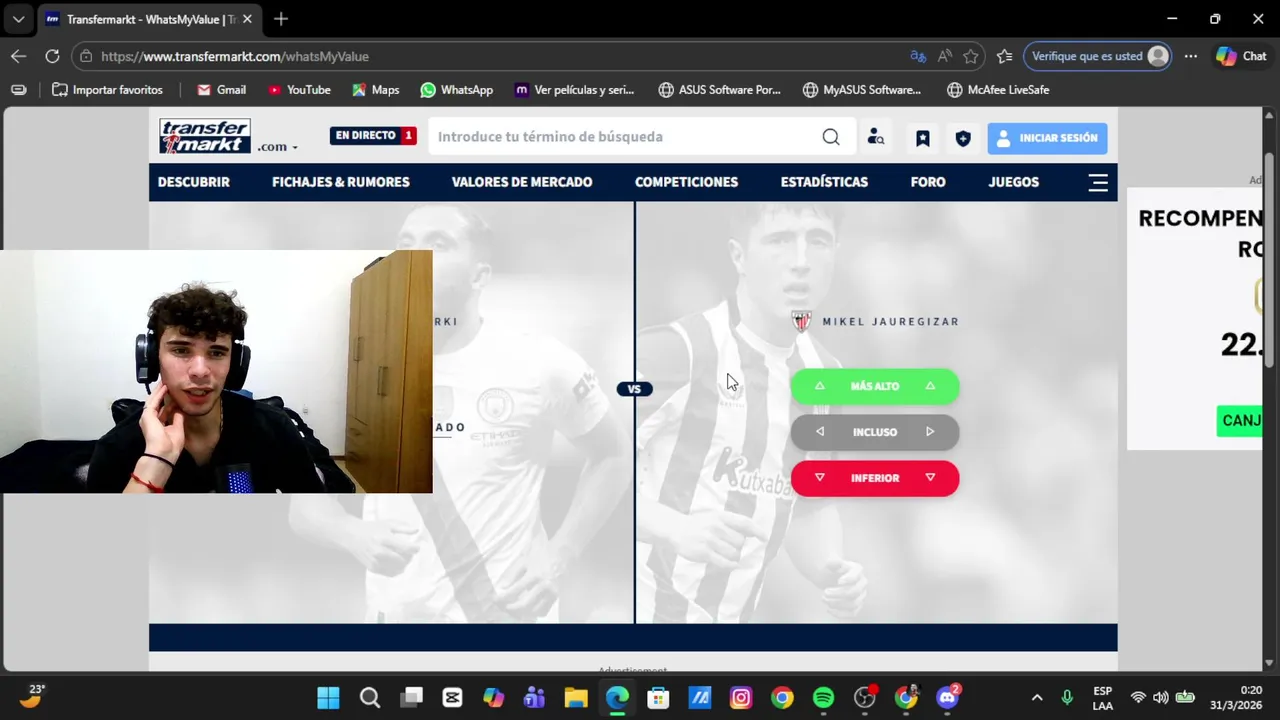The width and height of the screenshot is (1280, 720).
Task: Open McAfee LiveSafe bookmark
Action: (997, 90)
